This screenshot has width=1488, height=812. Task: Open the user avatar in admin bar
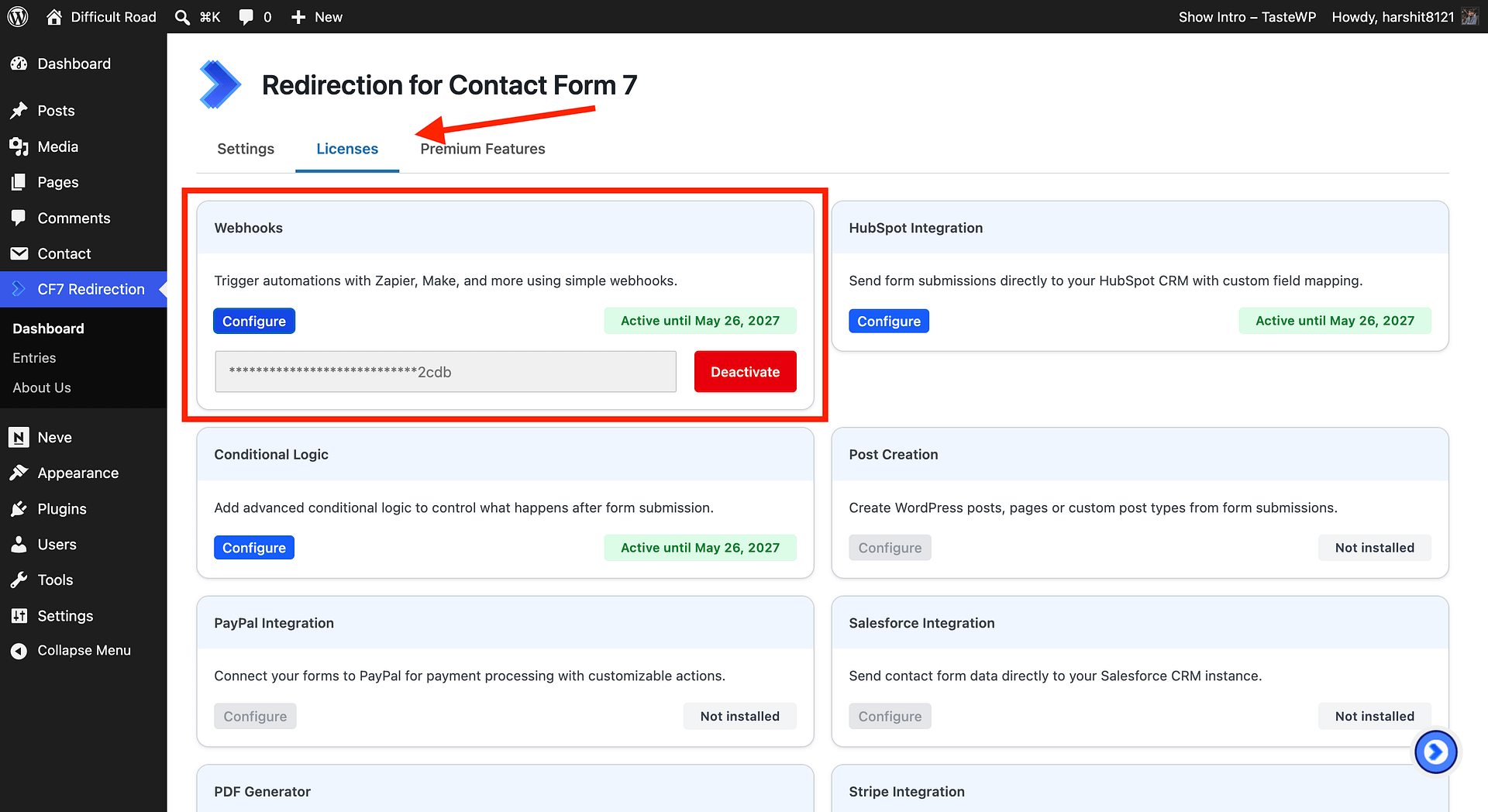pyautogui.click(x=1469, y=16)
